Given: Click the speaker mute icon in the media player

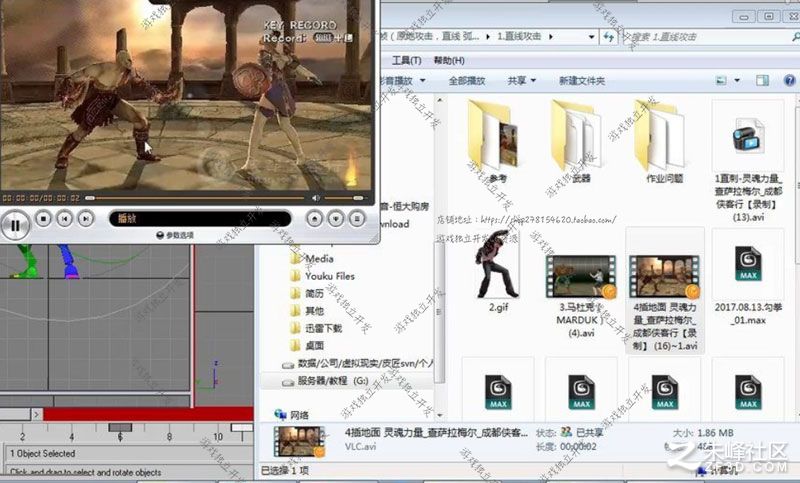Looking at the screenshot, I should 316,198.
